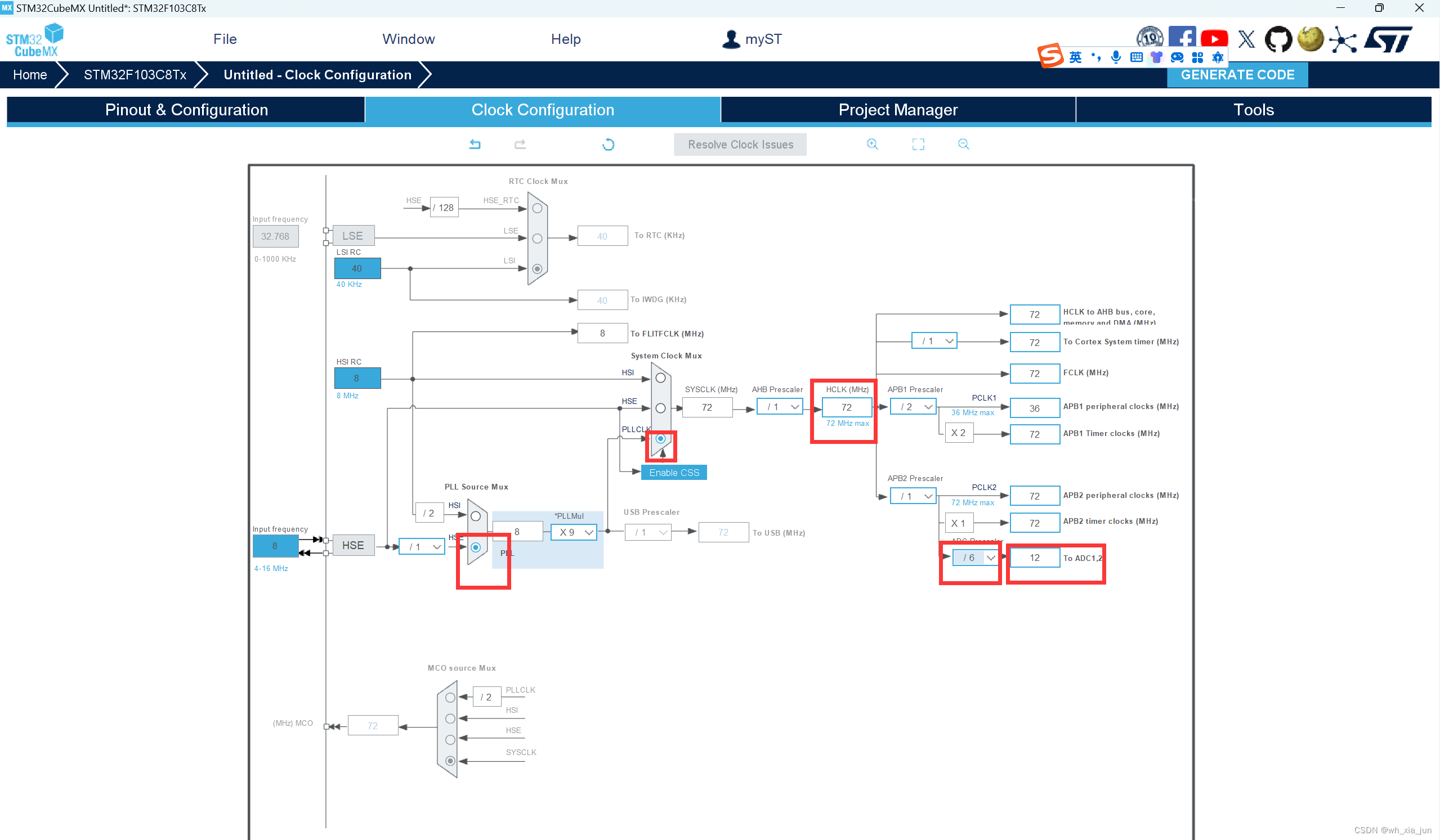Select HSE in MCO source Mux
Image resolution: width=1440 pixels, height=840 pixels.
click(x=450, y=739)
